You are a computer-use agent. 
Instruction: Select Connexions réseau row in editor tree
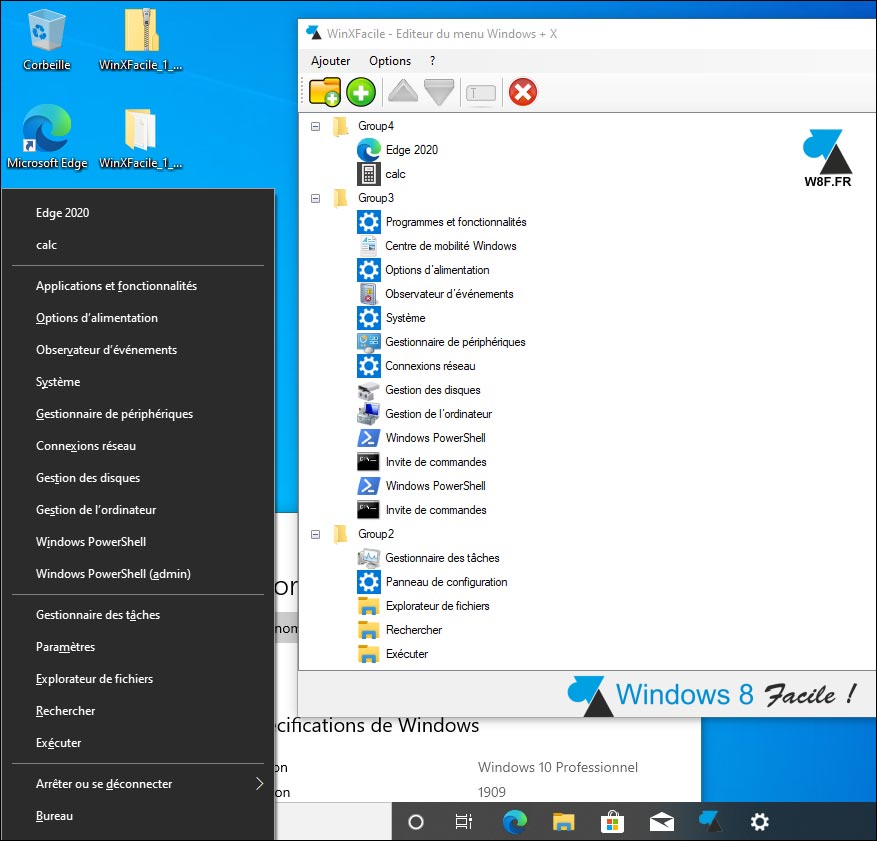[417, 366]
